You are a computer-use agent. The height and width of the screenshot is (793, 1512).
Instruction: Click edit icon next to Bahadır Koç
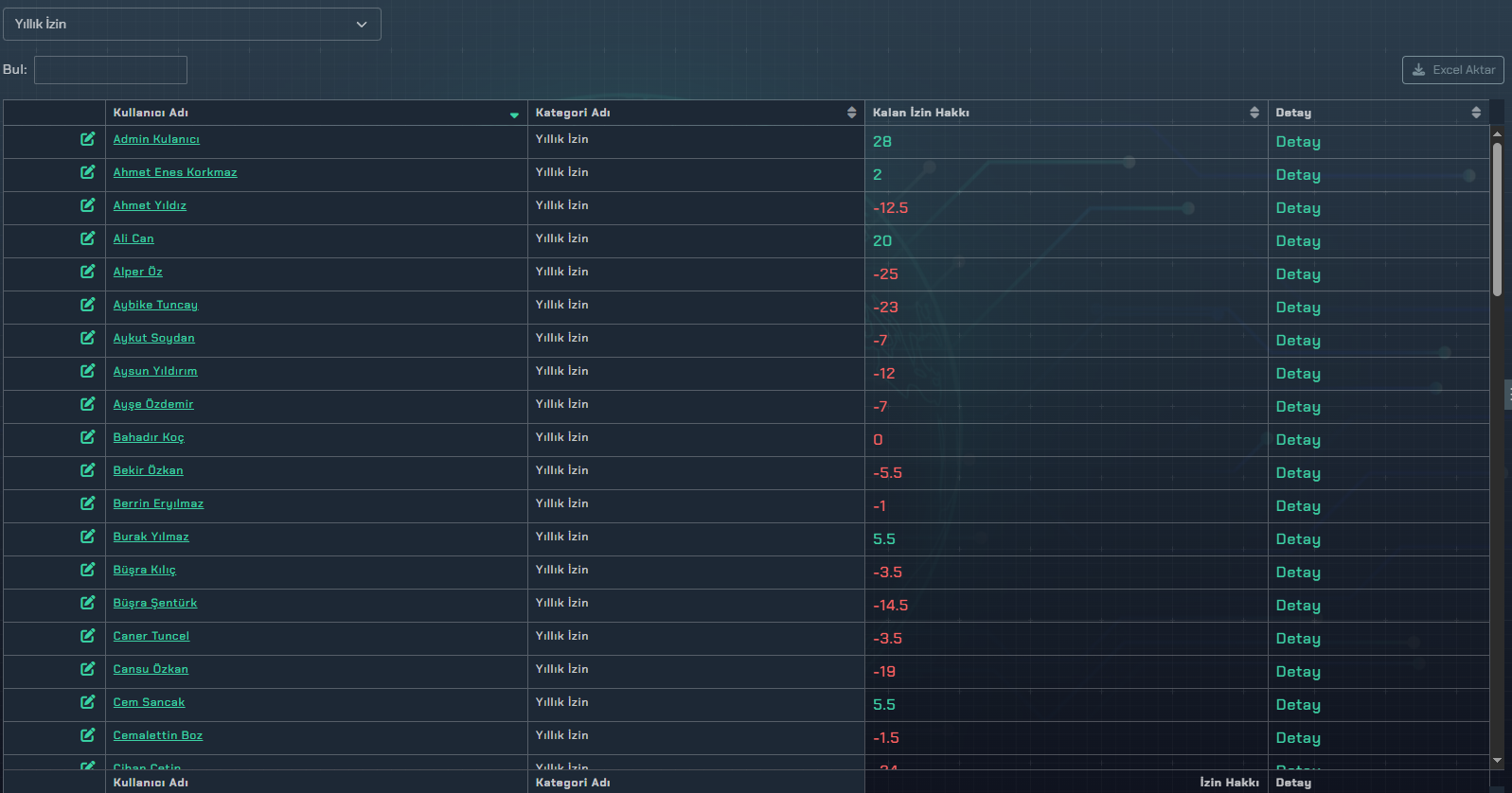(87, 437)
